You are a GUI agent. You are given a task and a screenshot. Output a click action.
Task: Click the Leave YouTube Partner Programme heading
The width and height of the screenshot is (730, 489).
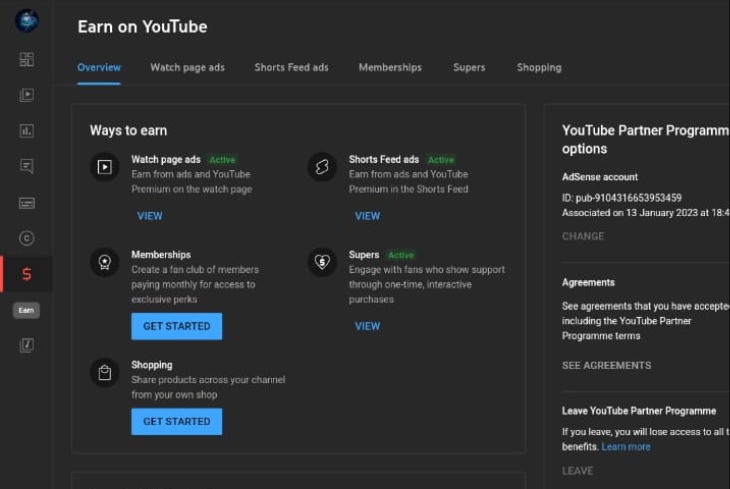(639, 411)
